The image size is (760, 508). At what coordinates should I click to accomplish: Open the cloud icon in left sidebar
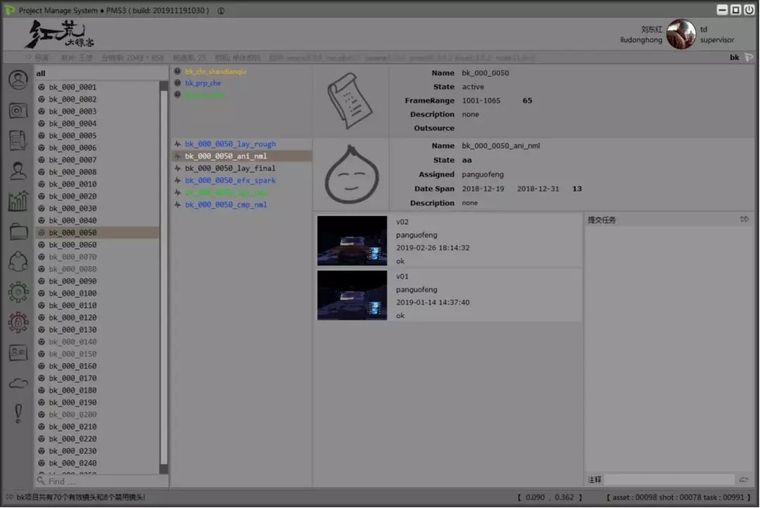click(x=18, y=383)
